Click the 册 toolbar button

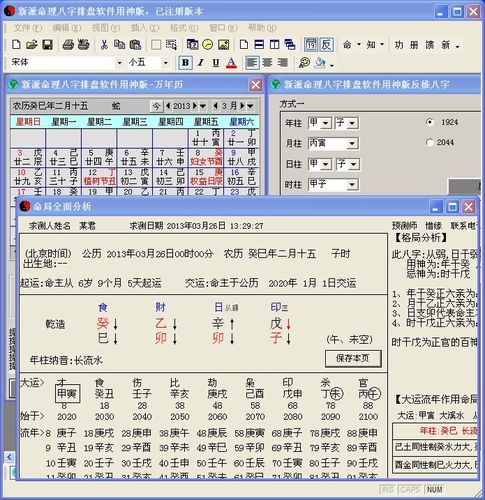click(x=414, y=45)
